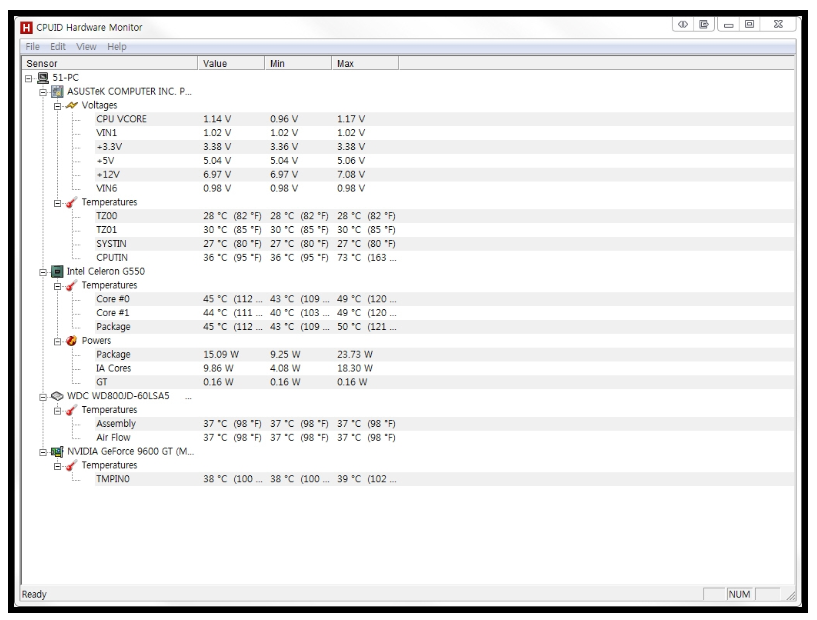817x620 pixels.
Task: Click the 73 °C max value of CPUTIN
Action: (367, 258)
